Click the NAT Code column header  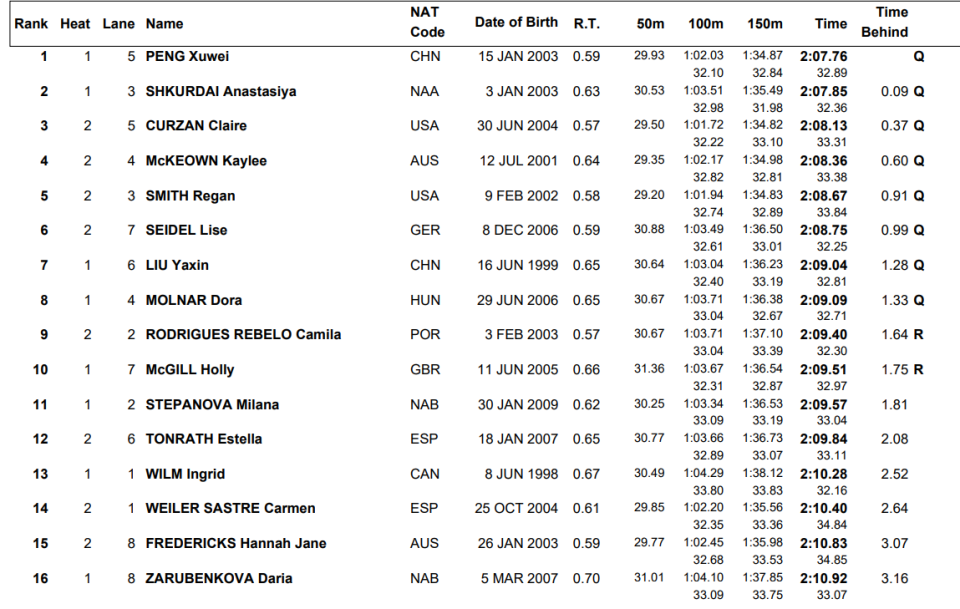427,22
